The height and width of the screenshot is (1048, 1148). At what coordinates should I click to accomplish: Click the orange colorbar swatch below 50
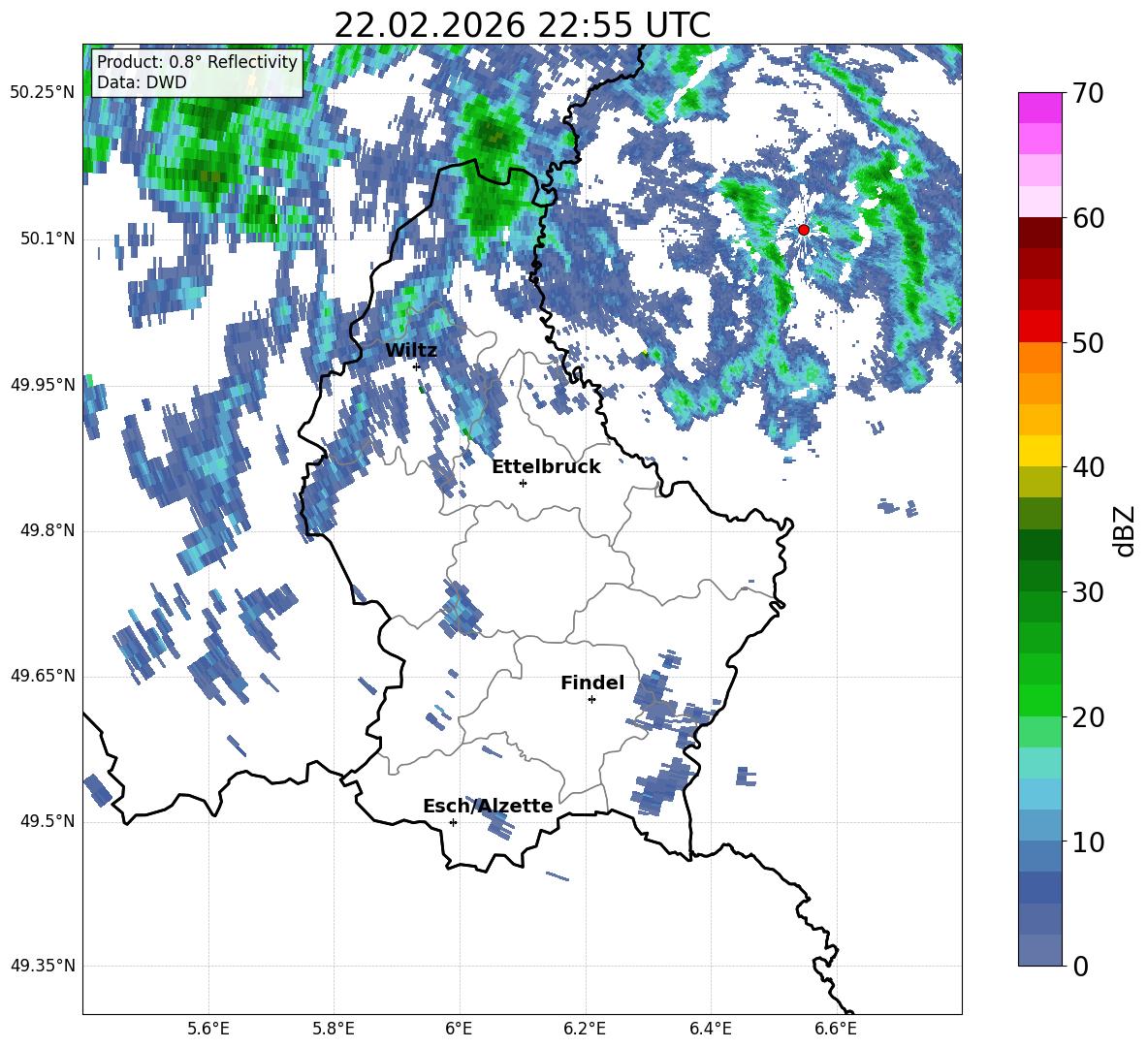[1039, 357]
